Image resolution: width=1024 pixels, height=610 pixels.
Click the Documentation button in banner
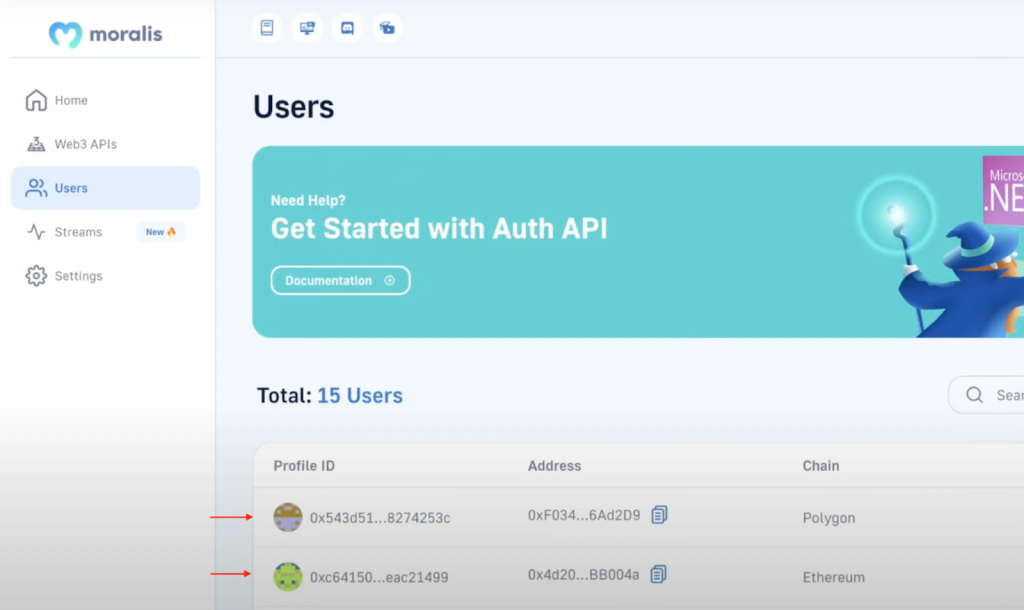tap(340, 280)
